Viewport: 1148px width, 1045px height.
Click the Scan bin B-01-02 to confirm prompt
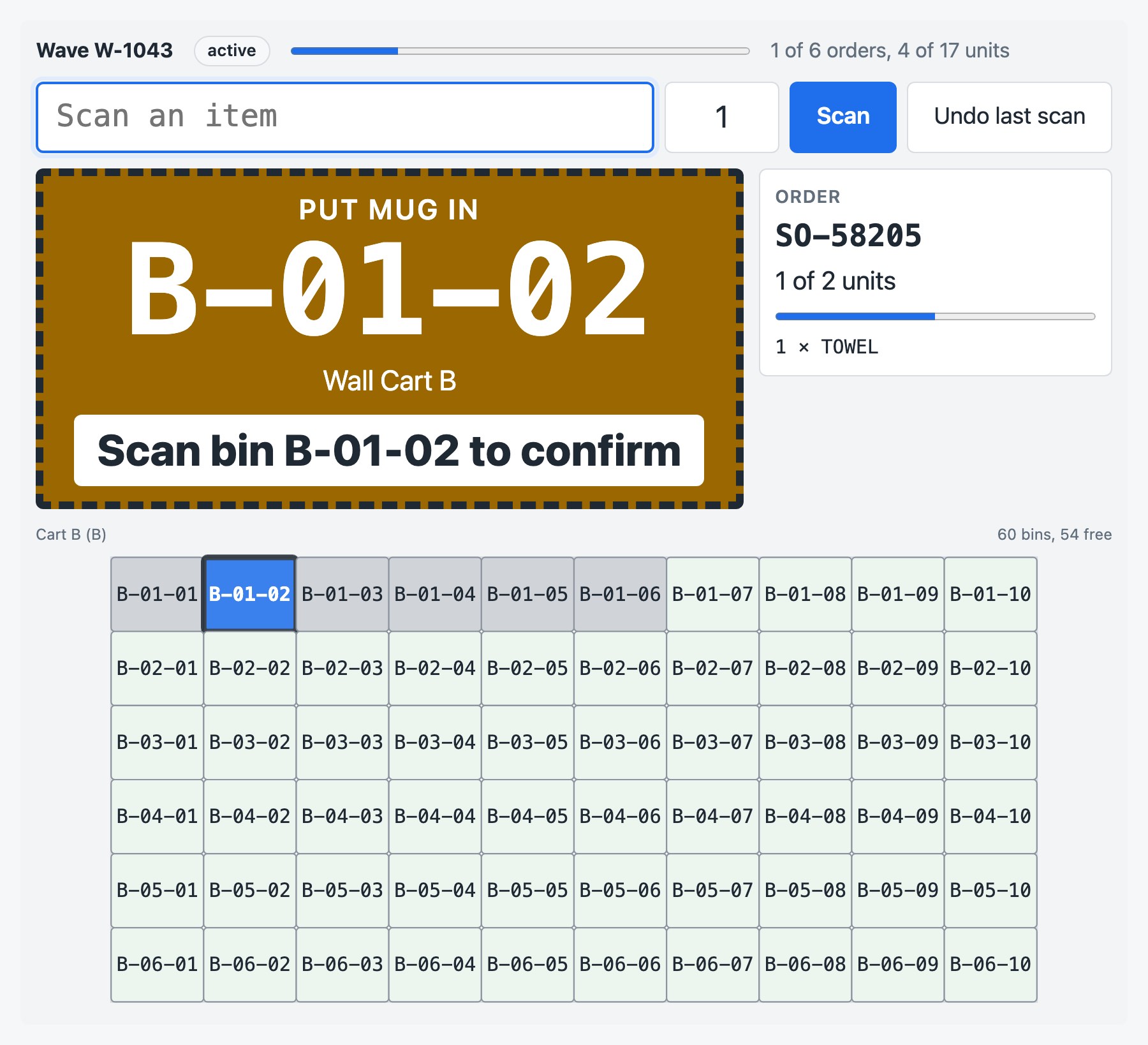pyautogui.click(x=389, y=450)
